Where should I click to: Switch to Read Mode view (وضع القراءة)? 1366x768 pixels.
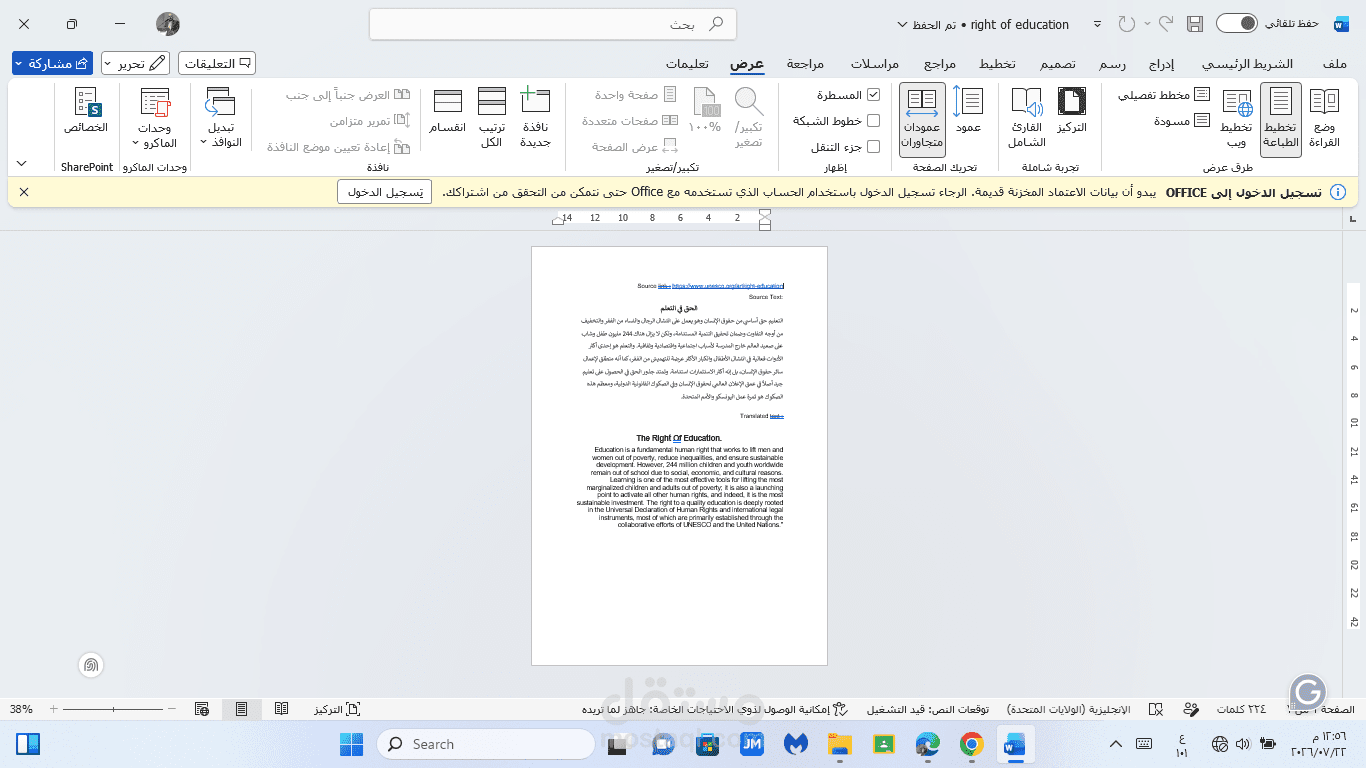pyautogui.click(x=1324, y=118)
